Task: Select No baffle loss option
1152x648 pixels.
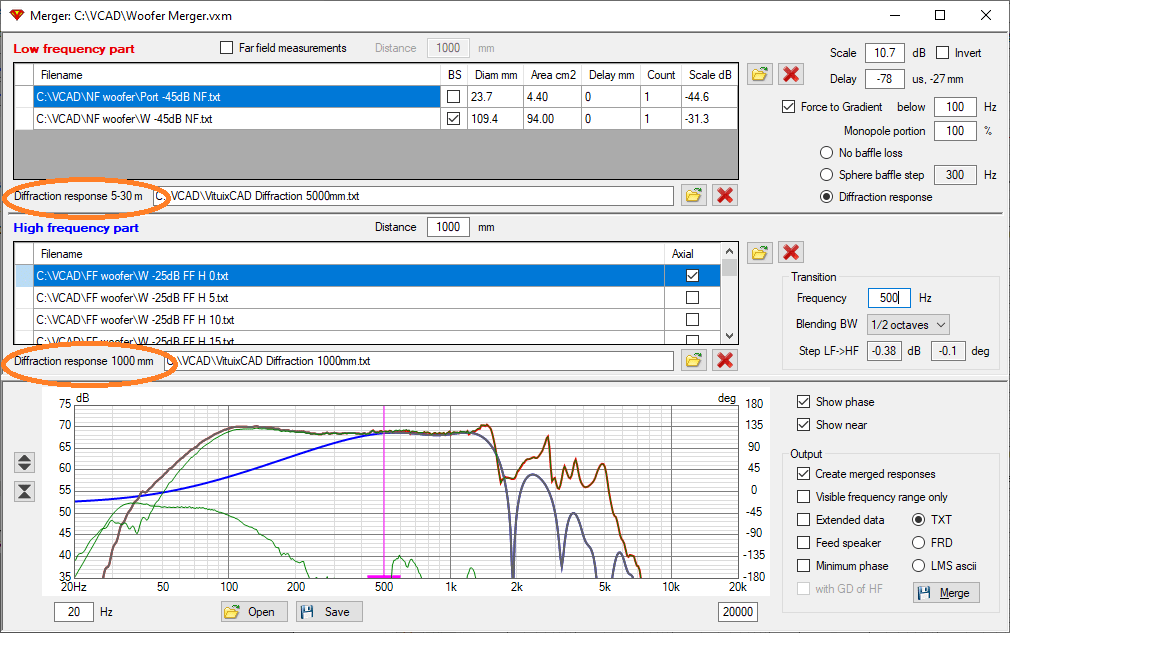Action: 827,153
